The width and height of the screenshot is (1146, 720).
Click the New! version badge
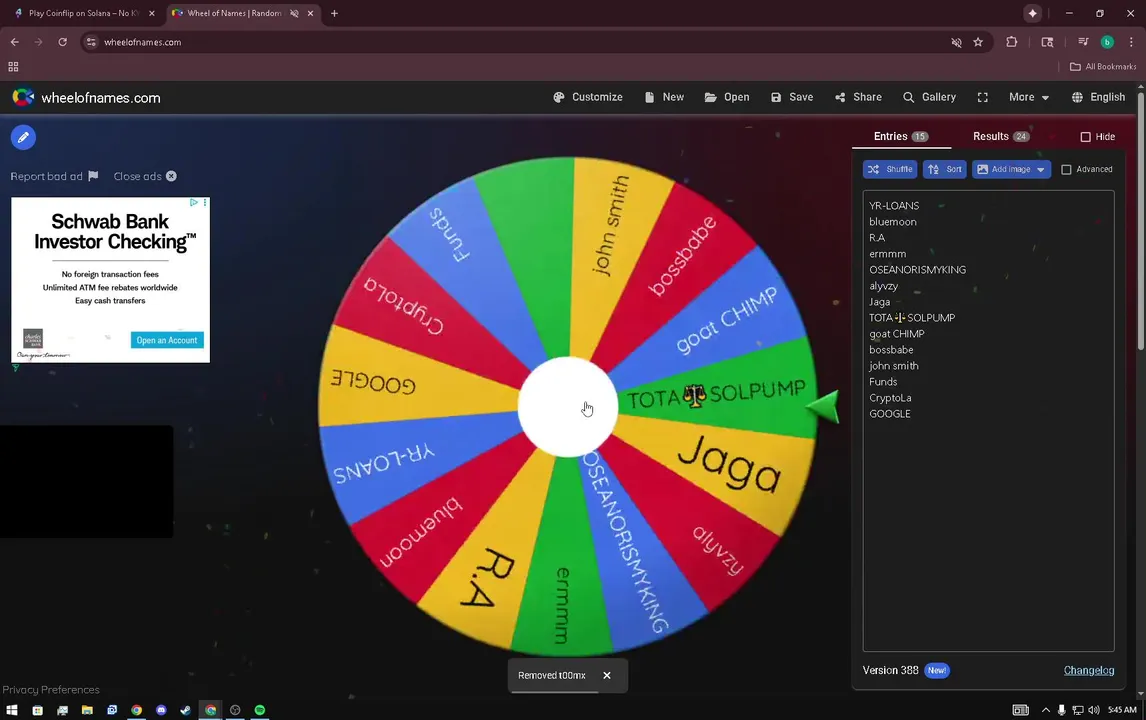click(x=937, y=670)
